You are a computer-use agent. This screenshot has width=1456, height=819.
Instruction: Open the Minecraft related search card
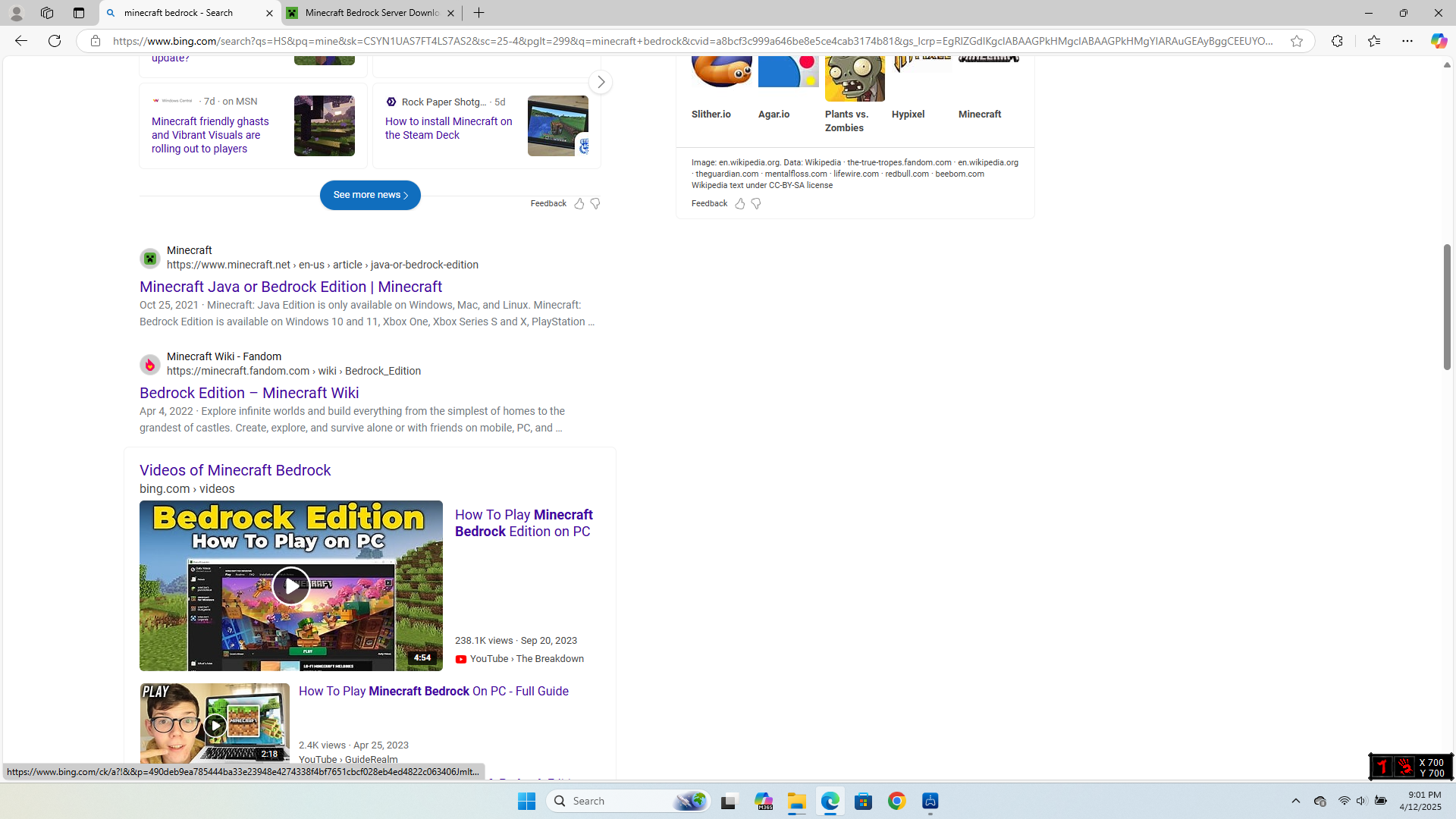click(x=980, y=115)
